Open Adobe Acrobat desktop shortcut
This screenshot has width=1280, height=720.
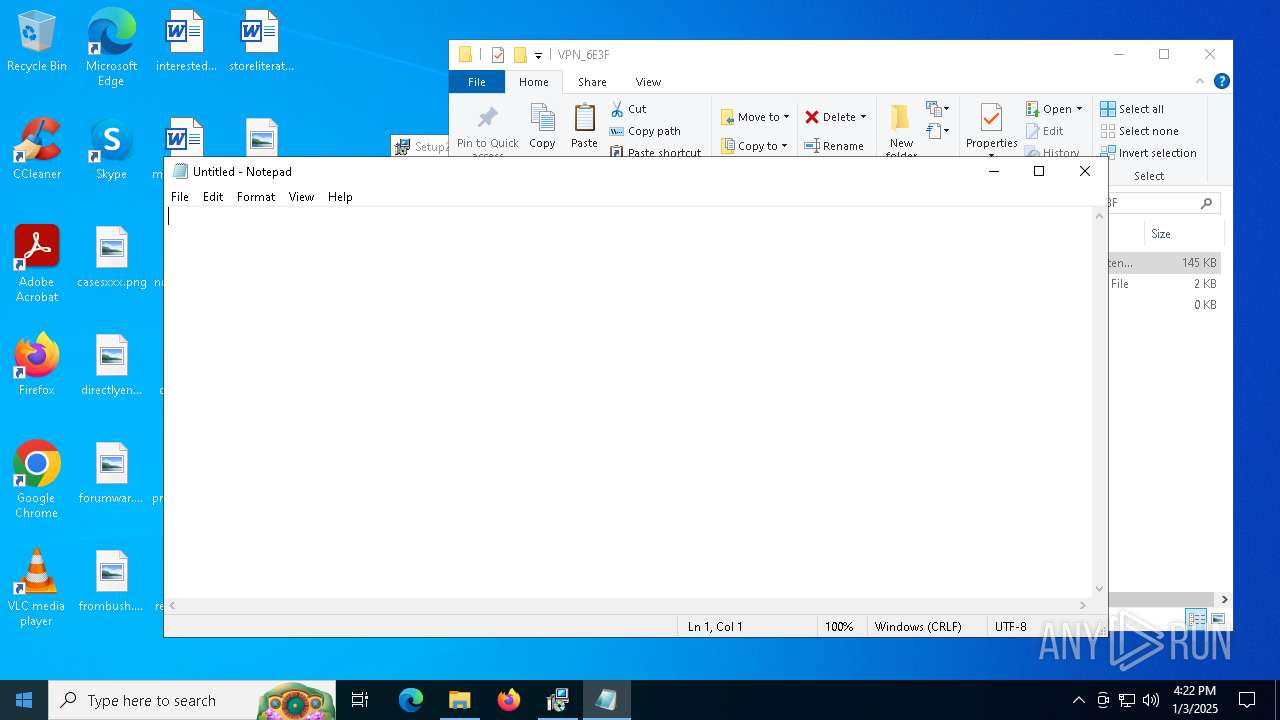(37, 264)
